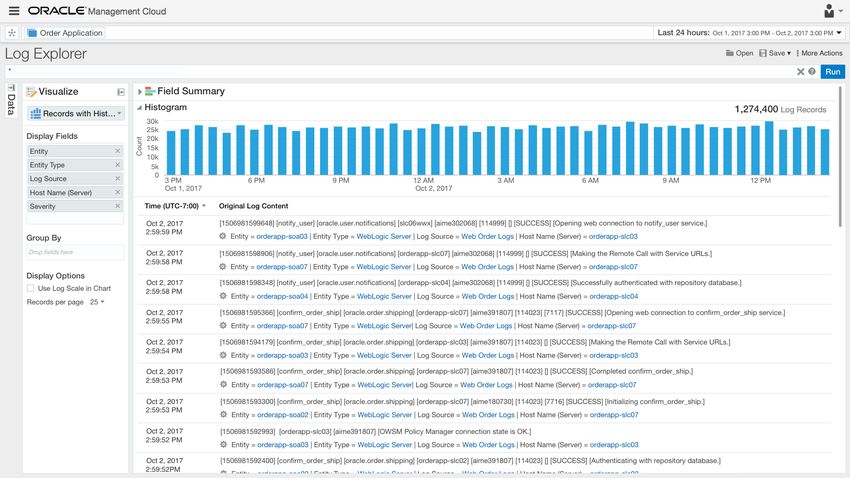Image resolution: width=850 pixels, height=478 pixels.
Task: Open orderapp-soa02 entity link
Action: click(x=283, y=415)
